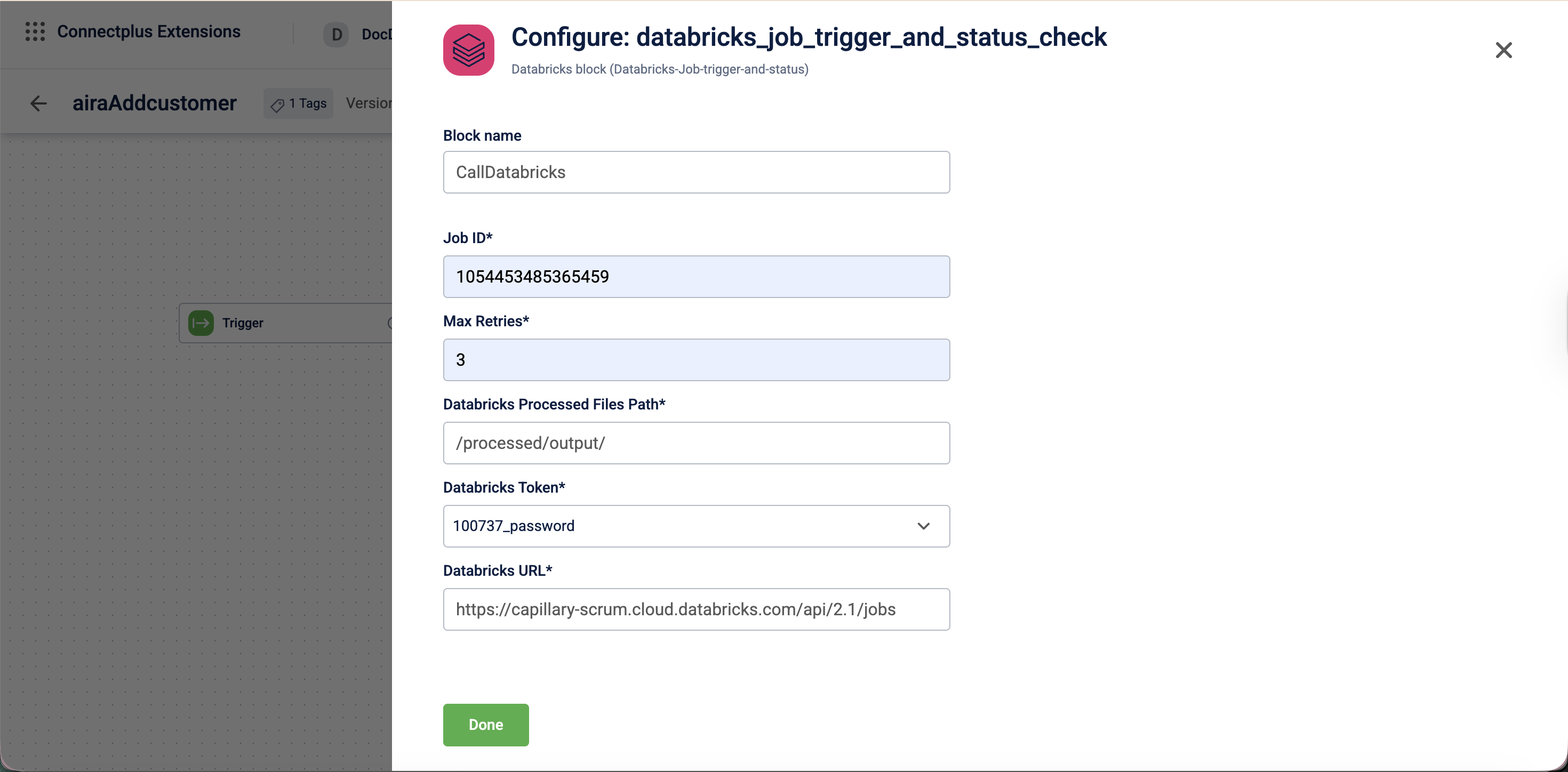Open the 100737_password token selector

tap(669, 526)
